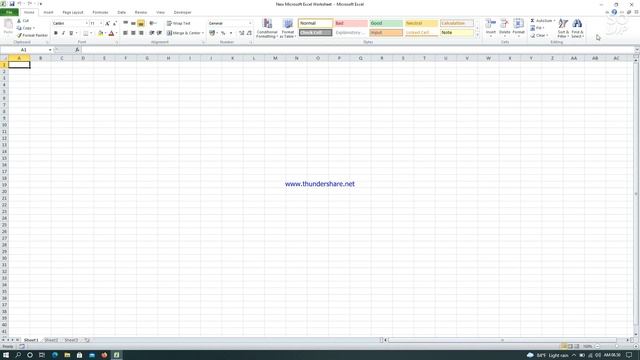Screen dimensions: 640x360
Task: Click the formula bar input field
Action: (358, 50)
